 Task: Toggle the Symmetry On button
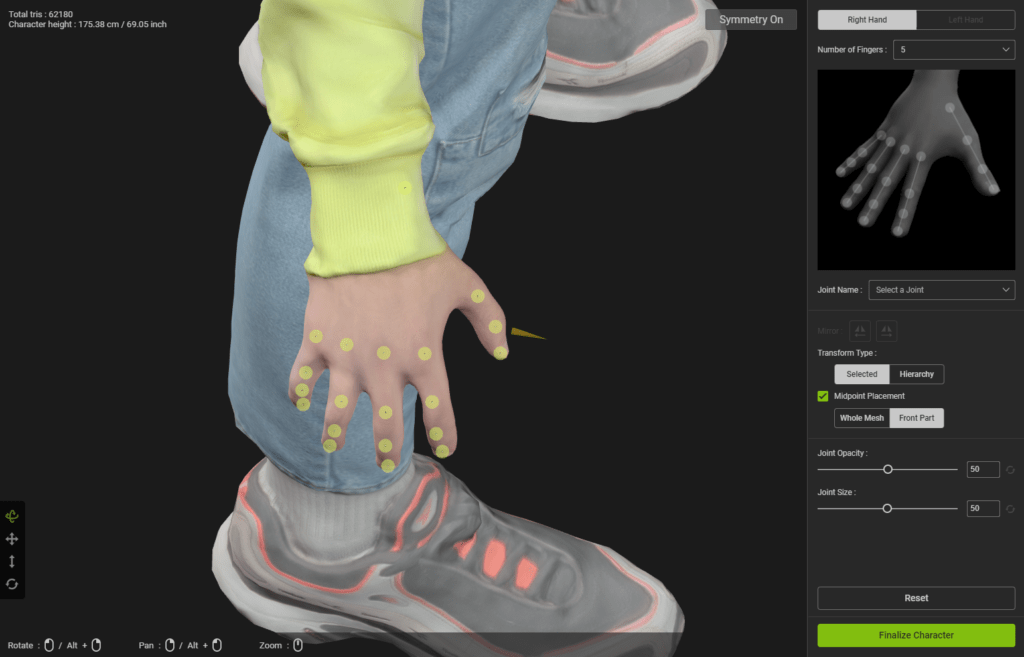coord(751,20)
